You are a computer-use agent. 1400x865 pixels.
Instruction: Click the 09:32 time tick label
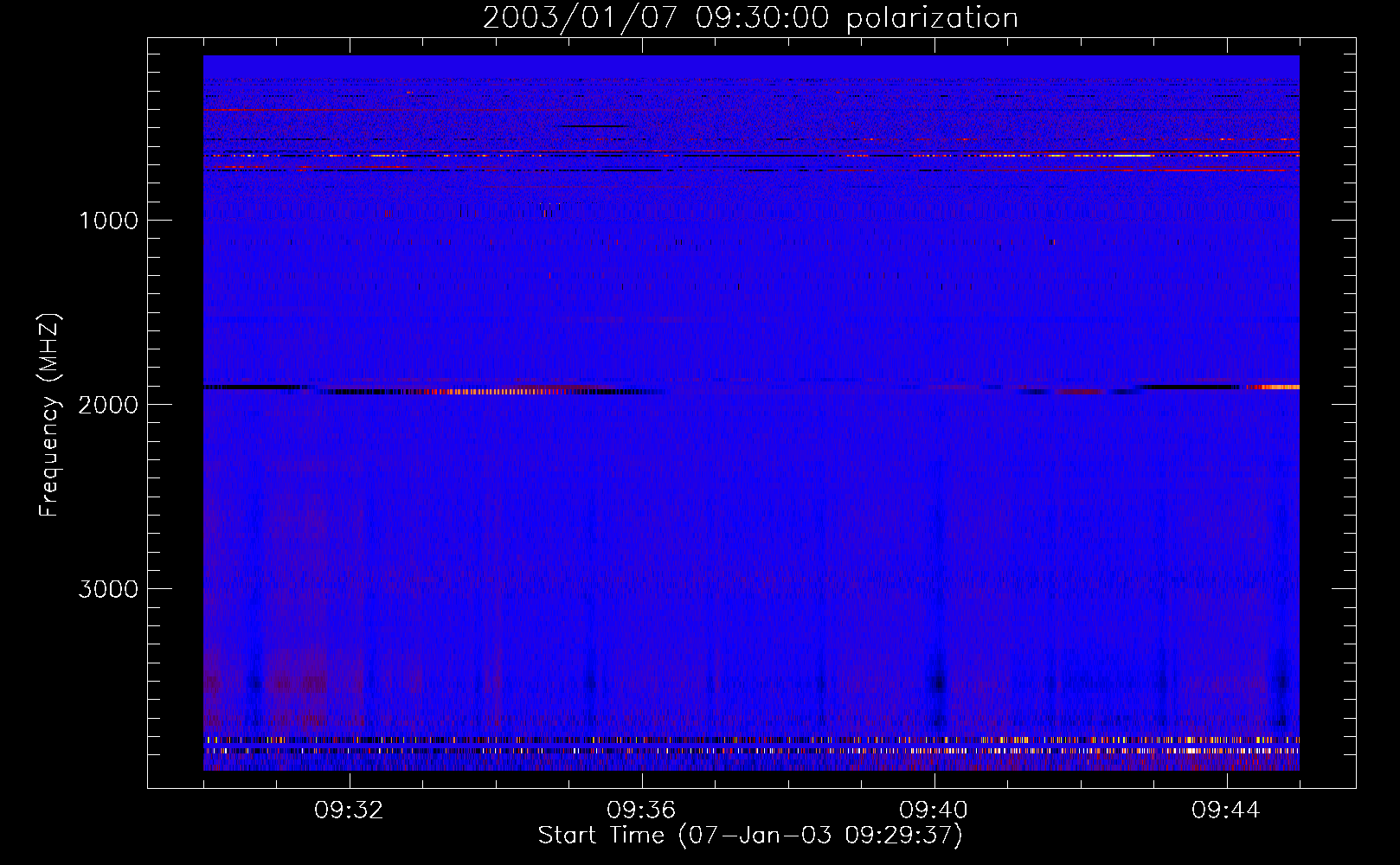click(349, 811)
